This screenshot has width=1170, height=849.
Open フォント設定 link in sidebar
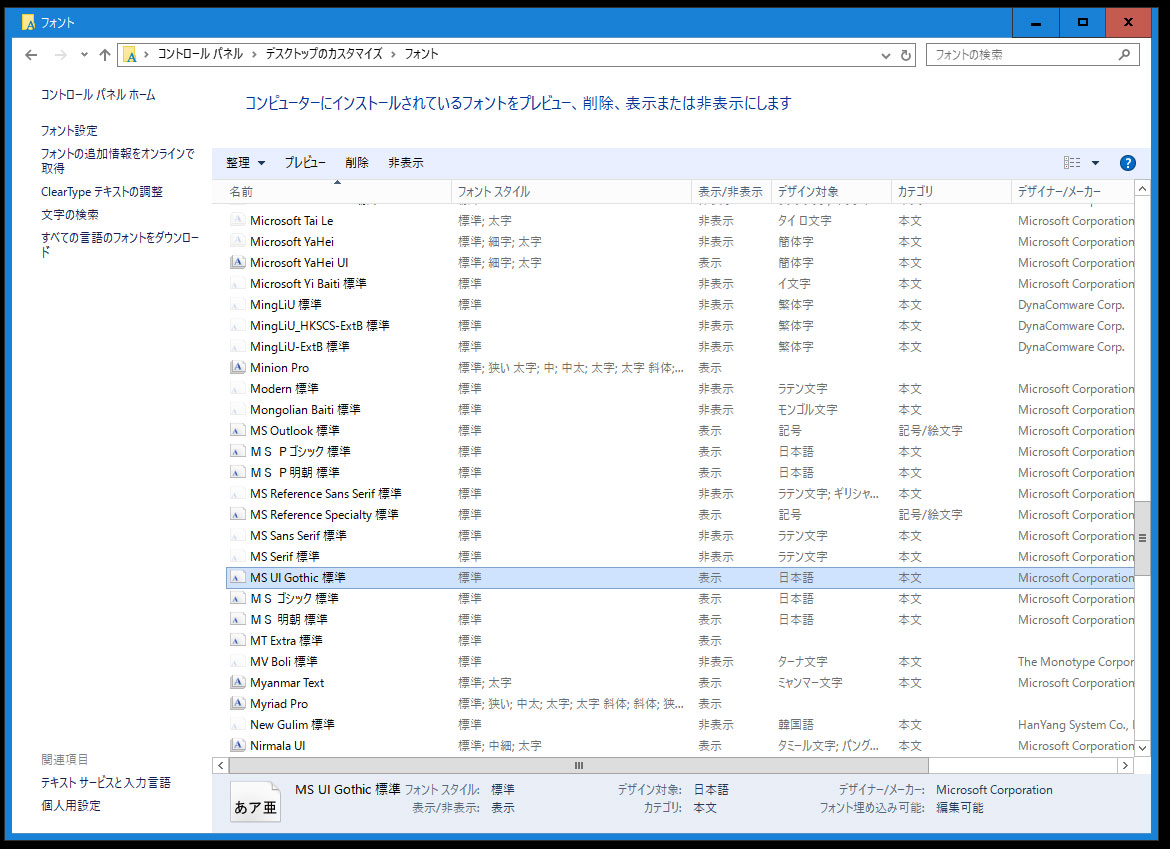click(x=69, y=131)
